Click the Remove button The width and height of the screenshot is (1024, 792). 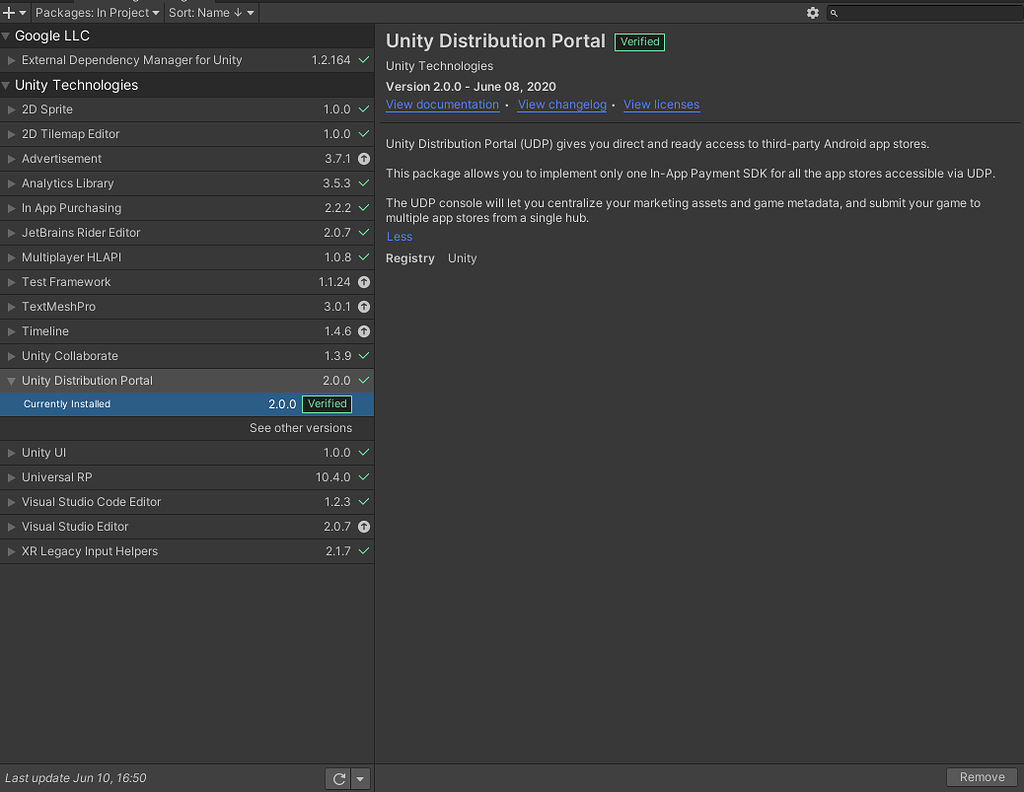click(981, 776)
